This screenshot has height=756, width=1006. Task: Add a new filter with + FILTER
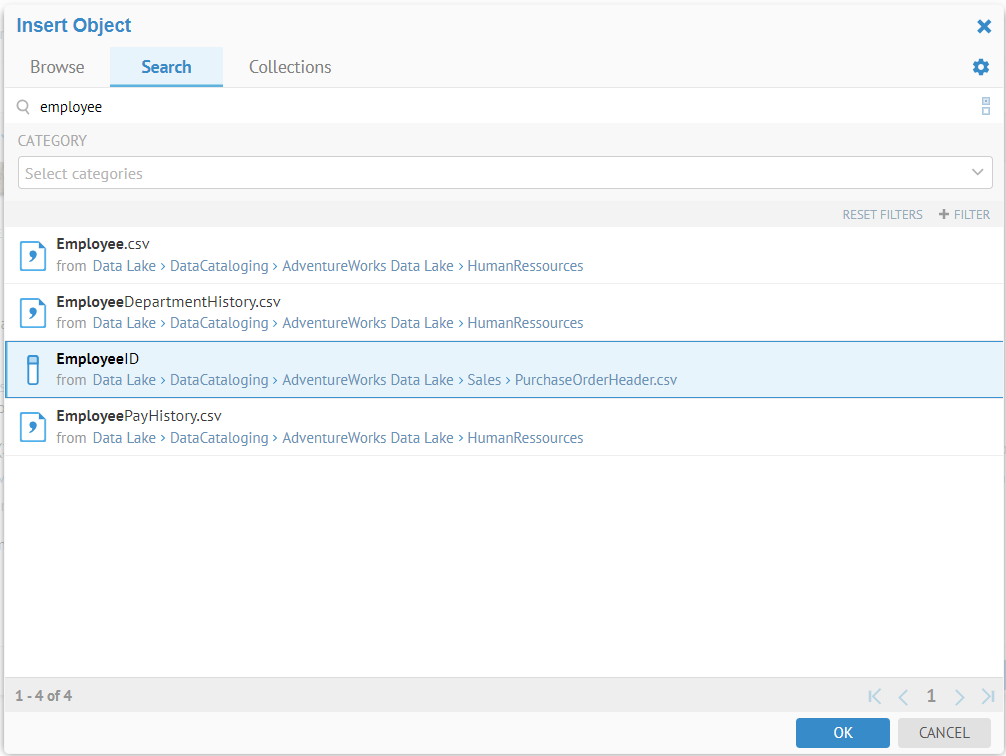coord(963,214)
